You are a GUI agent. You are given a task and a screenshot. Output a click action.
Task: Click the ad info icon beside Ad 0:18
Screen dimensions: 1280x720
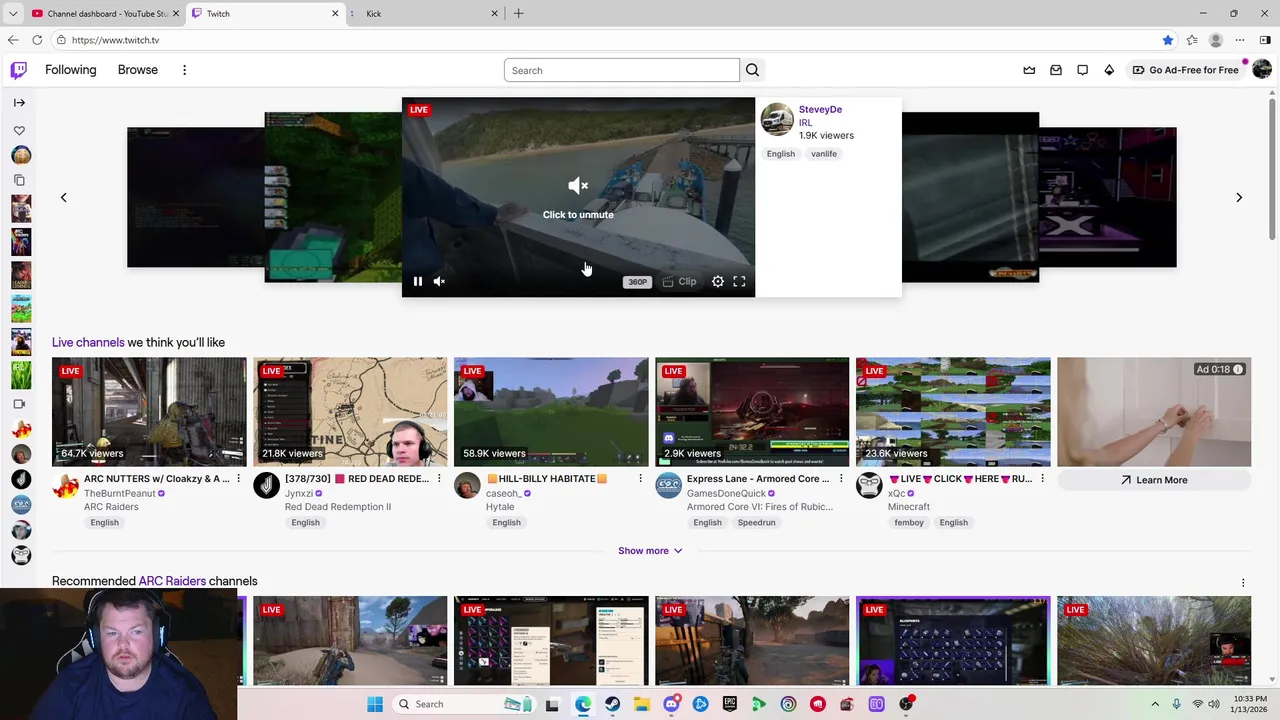point(1238,369)
